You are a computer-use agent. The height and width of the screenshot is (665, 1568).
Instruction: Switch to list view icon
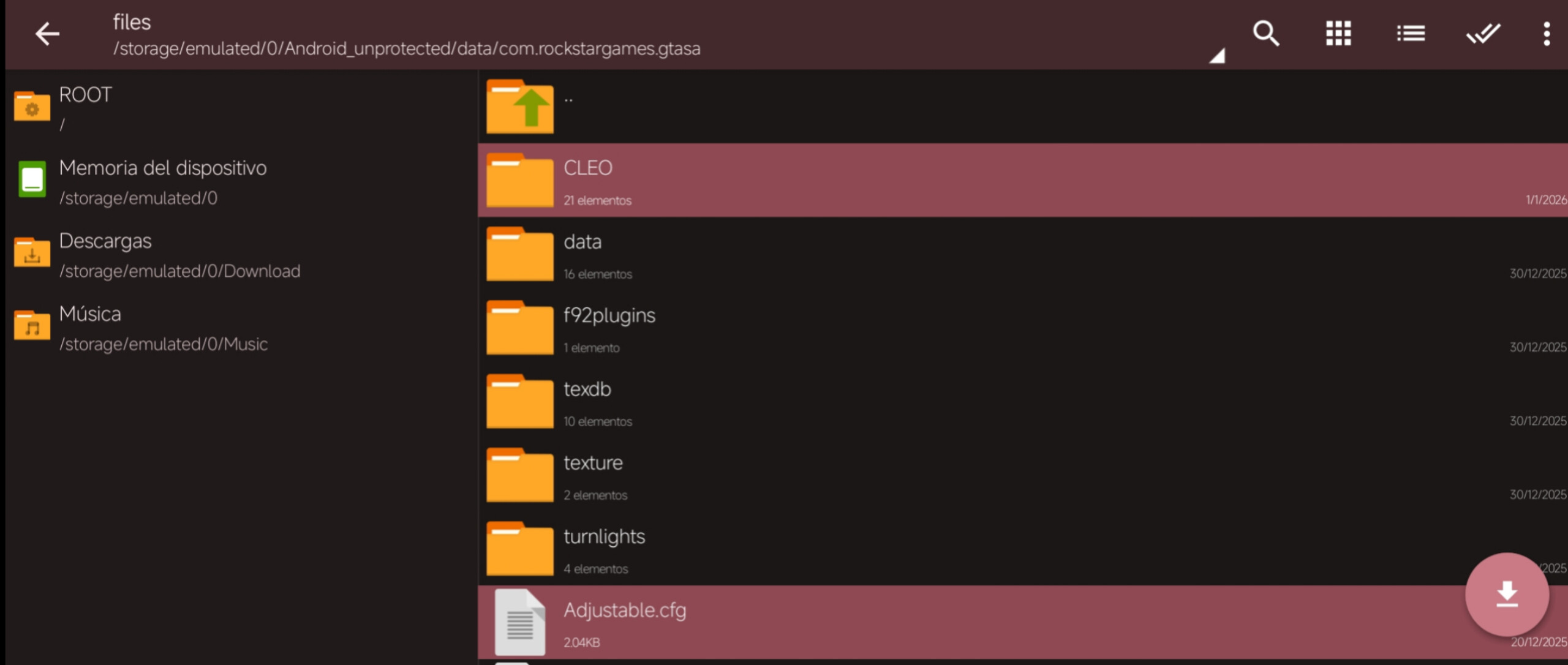tap(1411, 34)
